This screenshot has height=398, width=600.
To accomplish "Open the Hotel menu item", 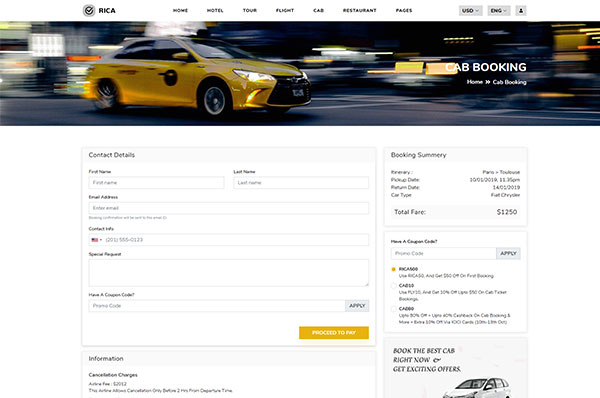I will (215, 10).
